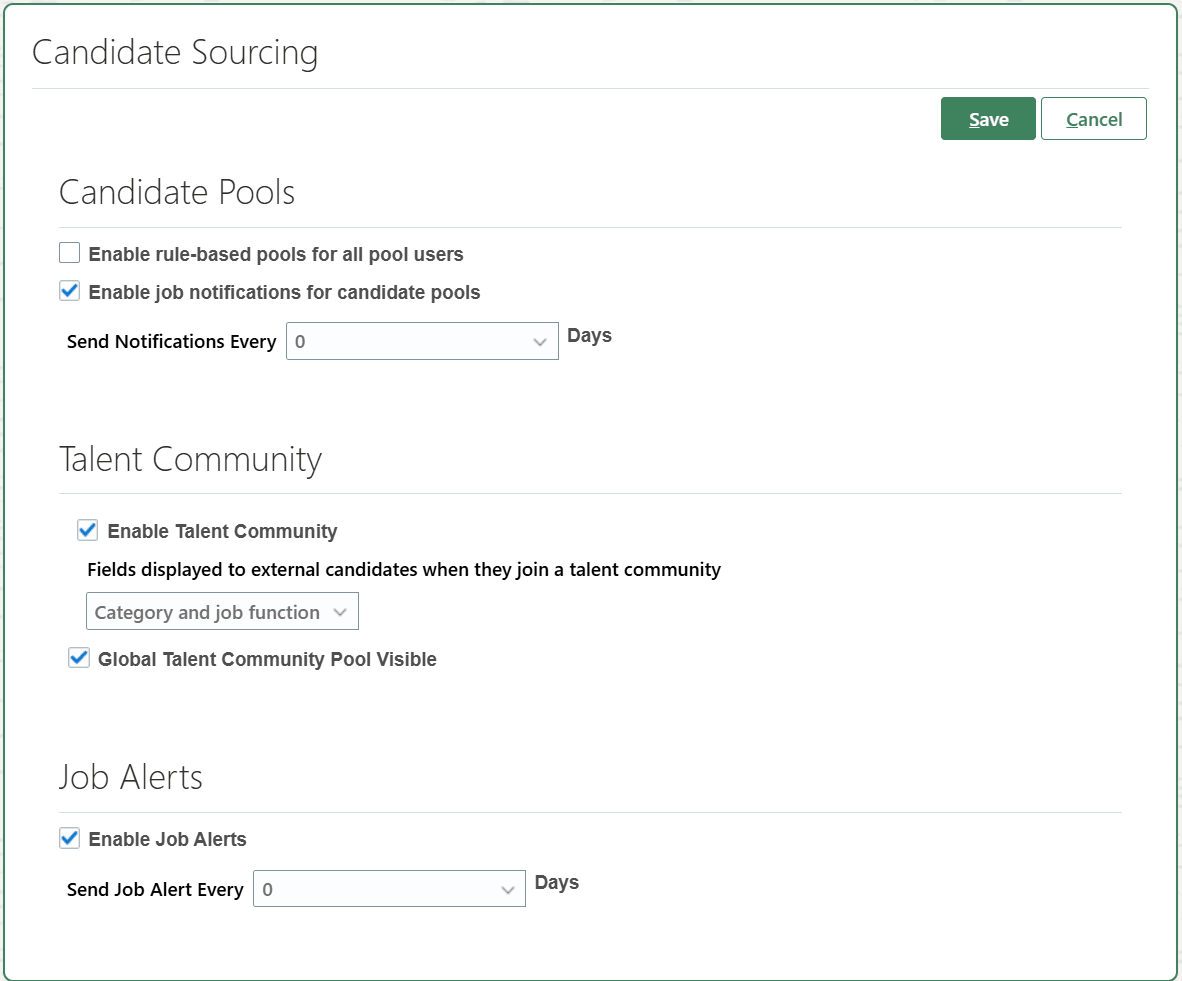The height and width of the screenshot is (981, 1182).
Task: Toggle job notifications for candidate pools checkbox
Action: 69,290
